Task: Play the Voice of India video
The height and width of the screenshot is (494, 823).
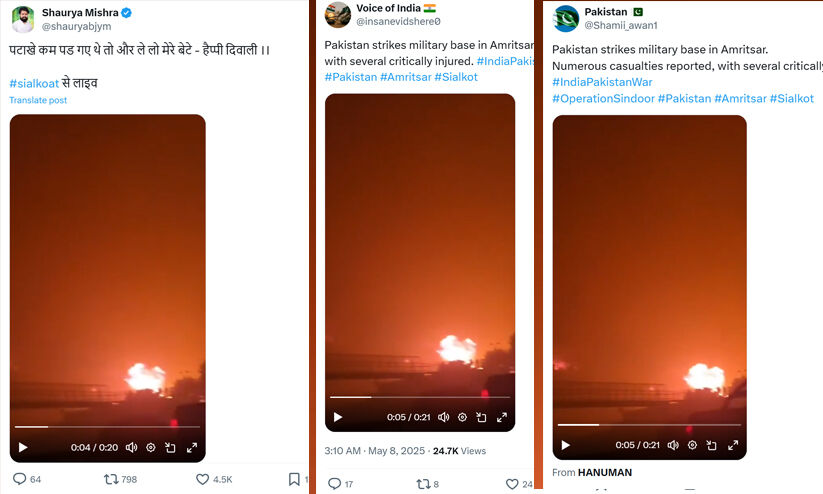Action: pos(338,417)
